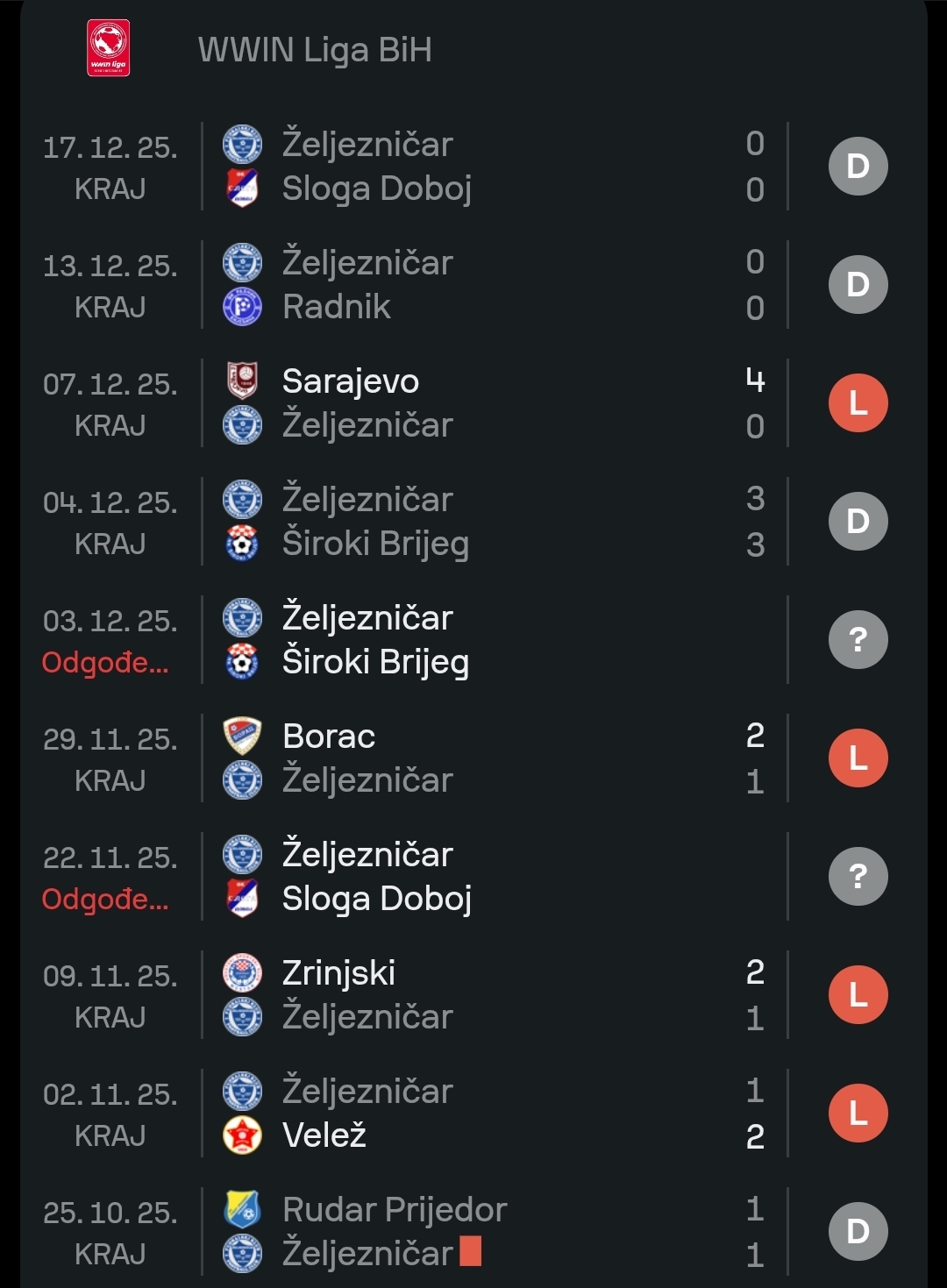Tap the WWIN Liga logo icon
This screenshot has width=947, height=1288.
click(109, 48)
